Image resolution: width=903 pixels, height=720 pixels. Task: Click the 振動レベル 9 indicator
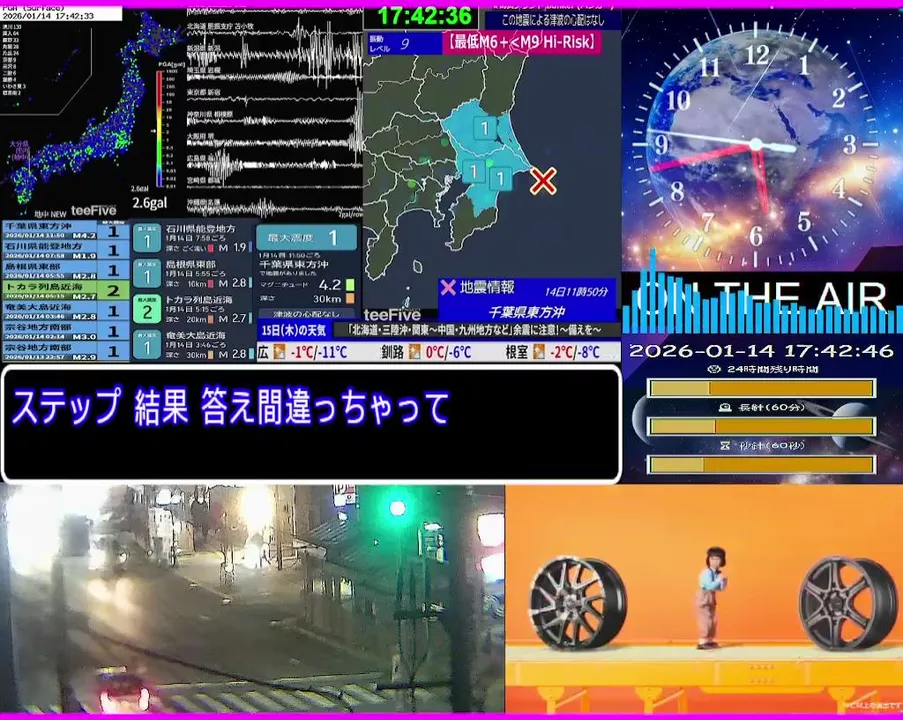click(x=404, y=44)
